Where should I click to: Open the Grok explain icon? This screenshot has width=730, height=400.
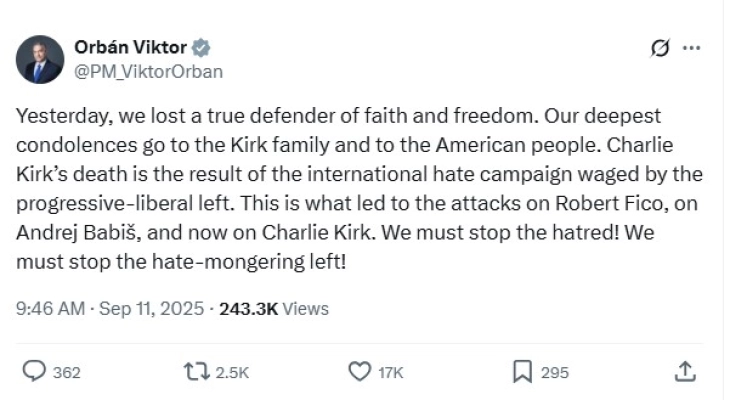[659, 48]
